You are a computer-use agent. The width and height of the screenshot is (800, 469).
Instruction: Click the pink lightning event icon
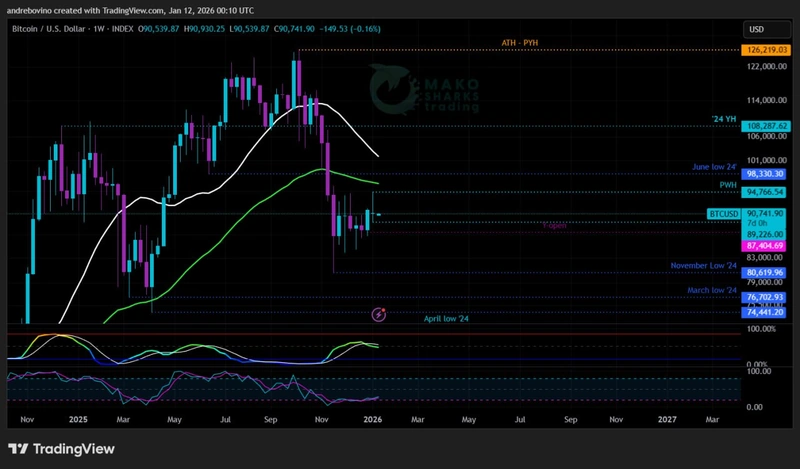click(379, 314)
